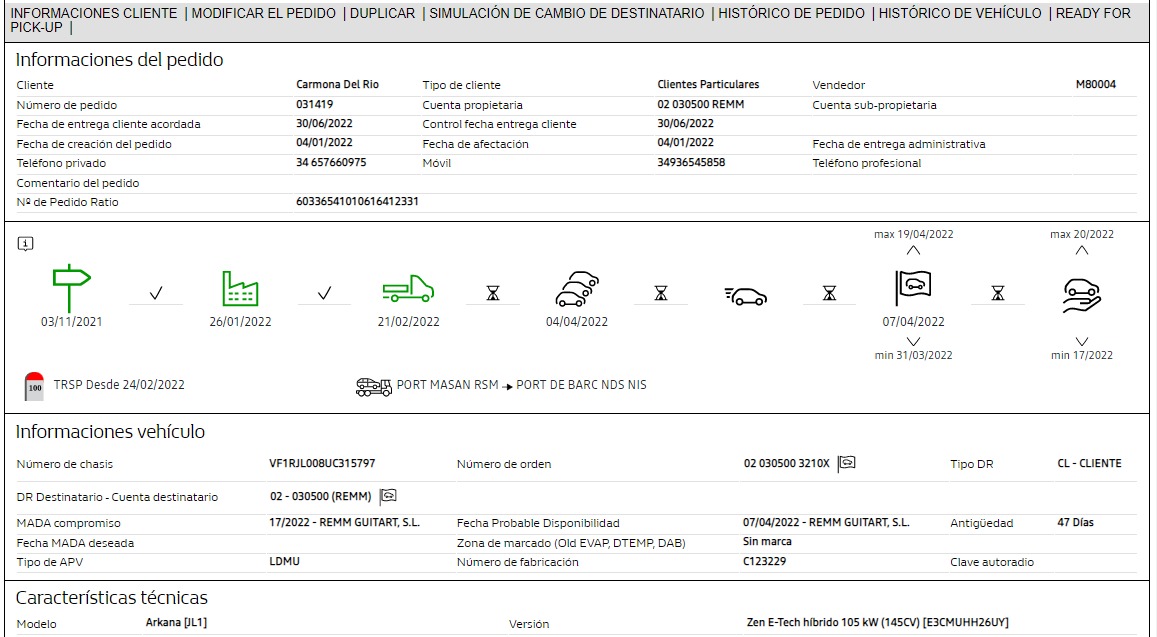Viewport: 1157px width, 637px height.
Task: Click PORT DE BARC NDS NIS destination
Action: tap(581, 385)
